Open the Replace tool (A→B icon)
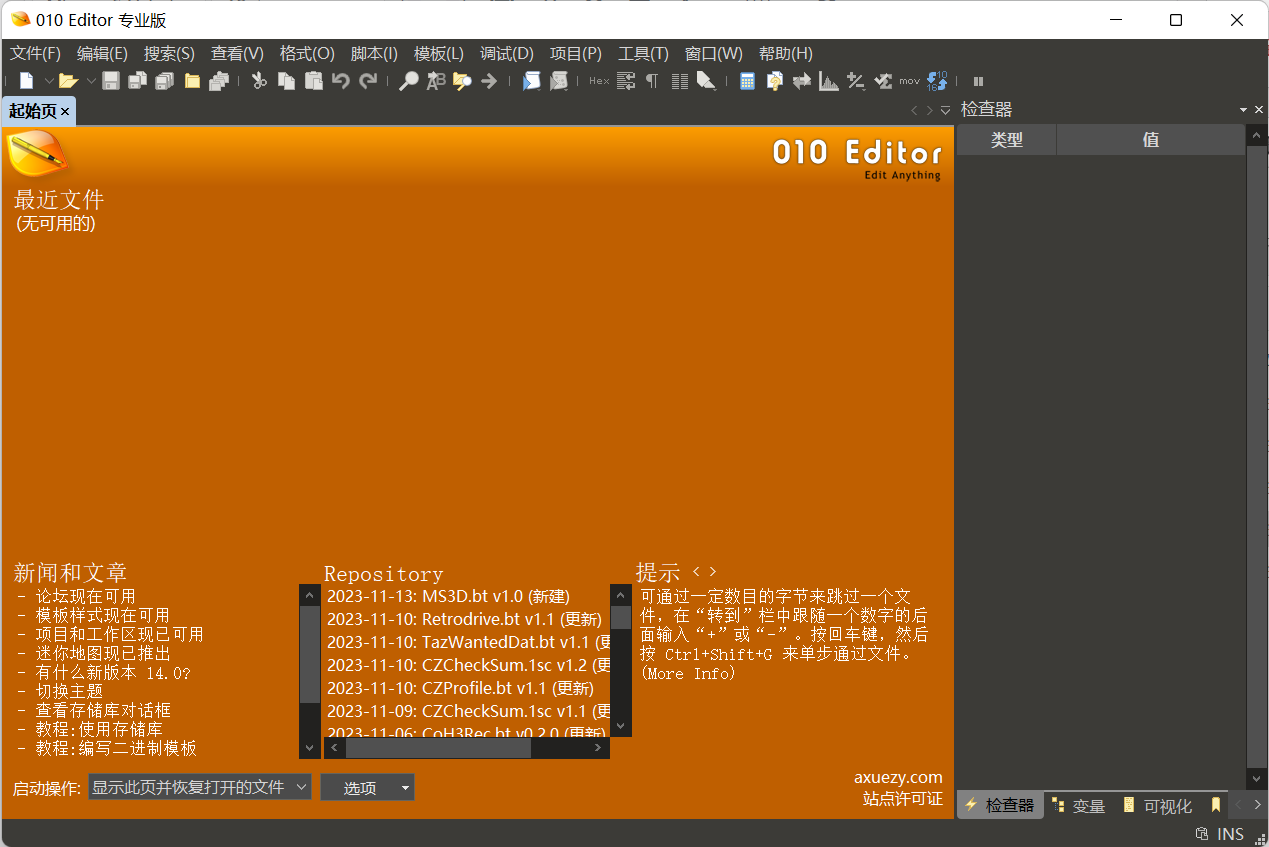The image size is (1269, 847). (435, 81)
